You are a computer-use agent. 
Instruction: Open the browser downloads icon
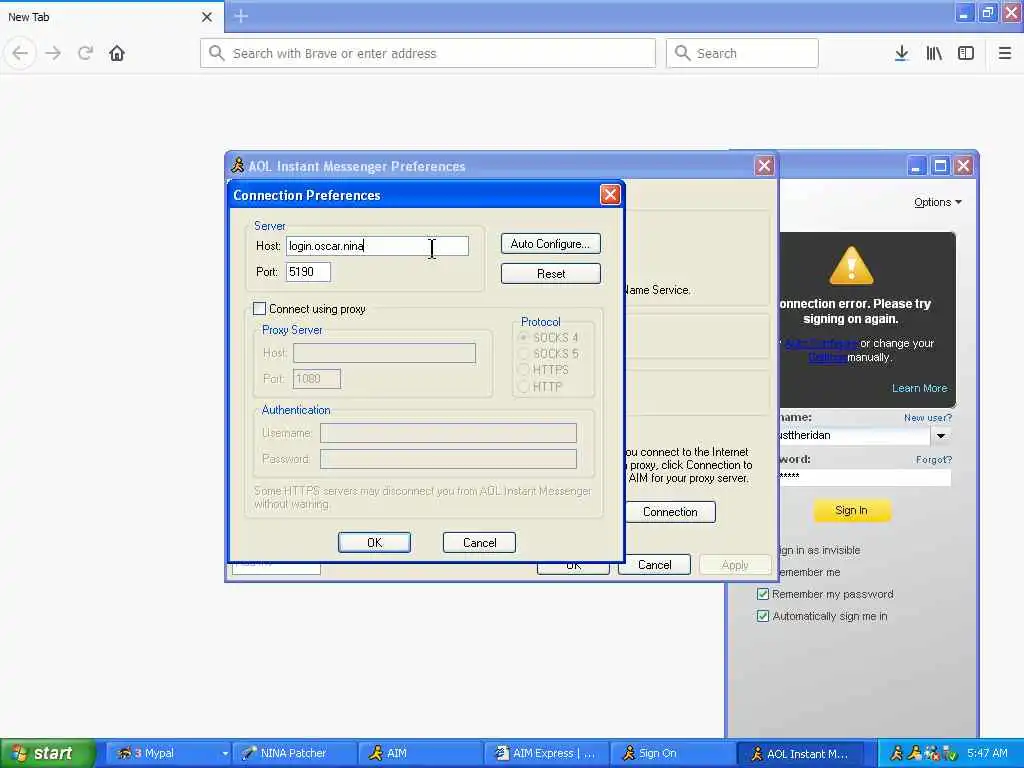coord(901,53)
